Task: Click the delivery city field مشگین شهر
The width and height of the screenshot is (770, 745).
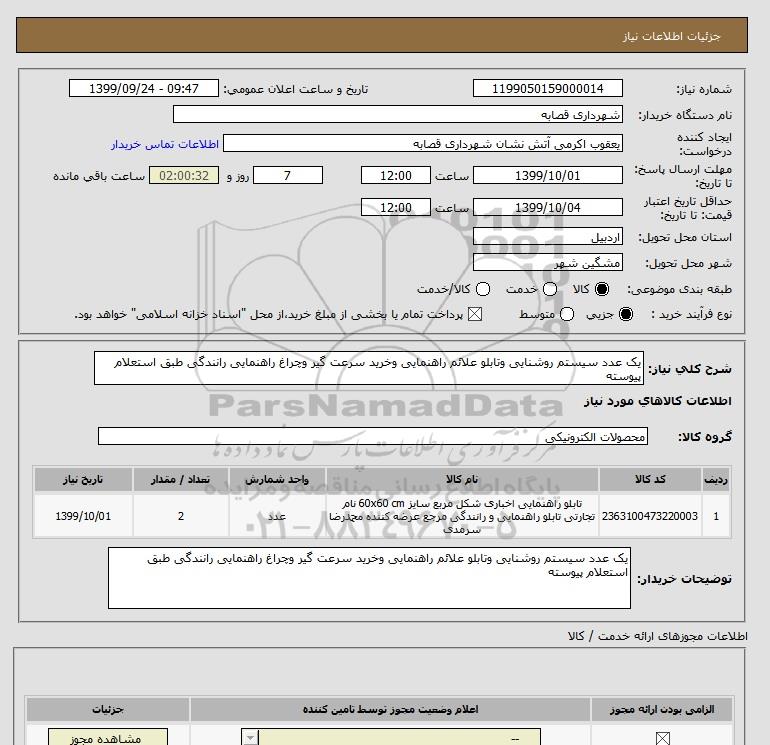Action: (x=548, y=262)
